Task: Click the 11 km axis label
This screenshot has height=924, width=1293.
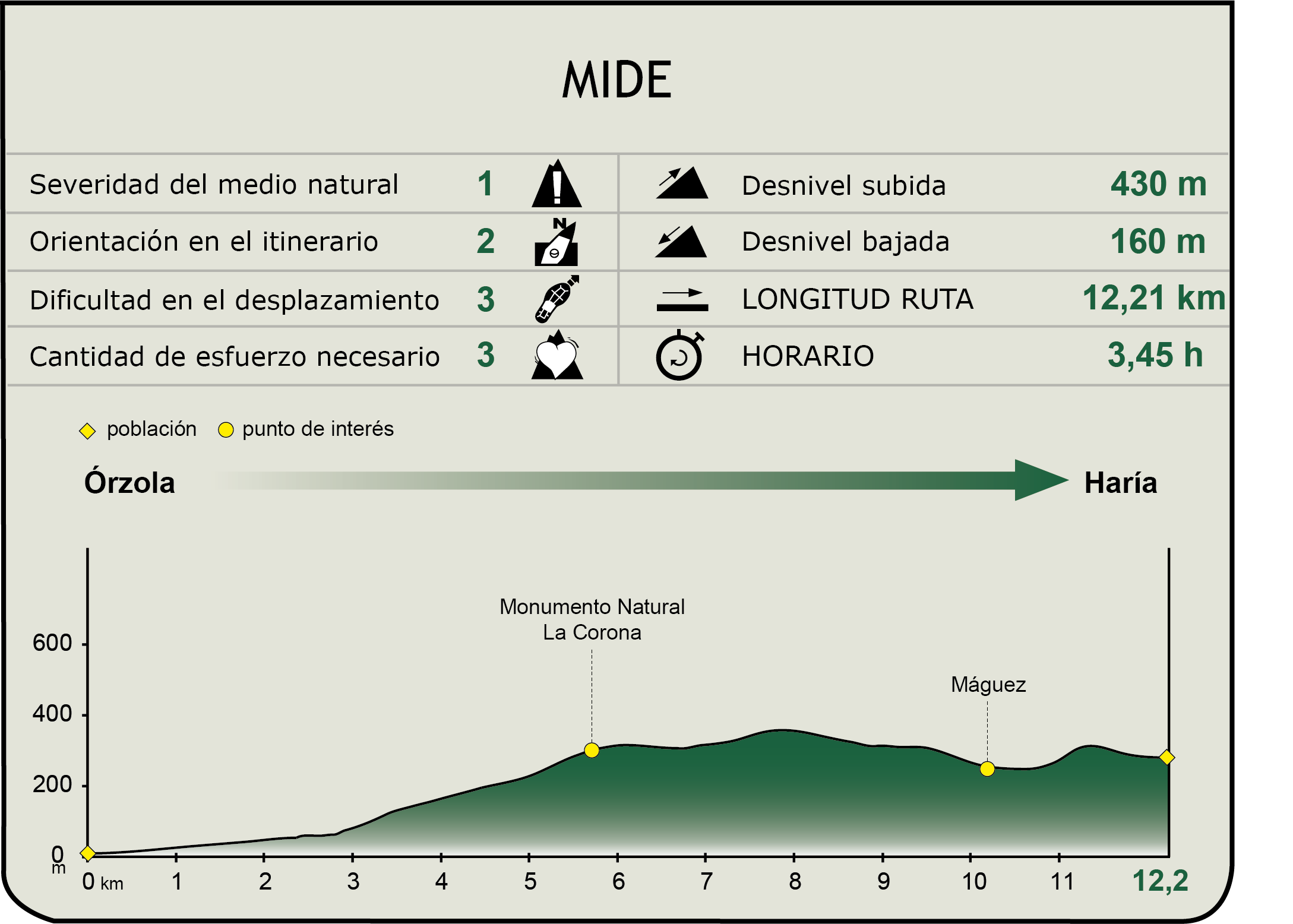Action: pos(1062,882)
